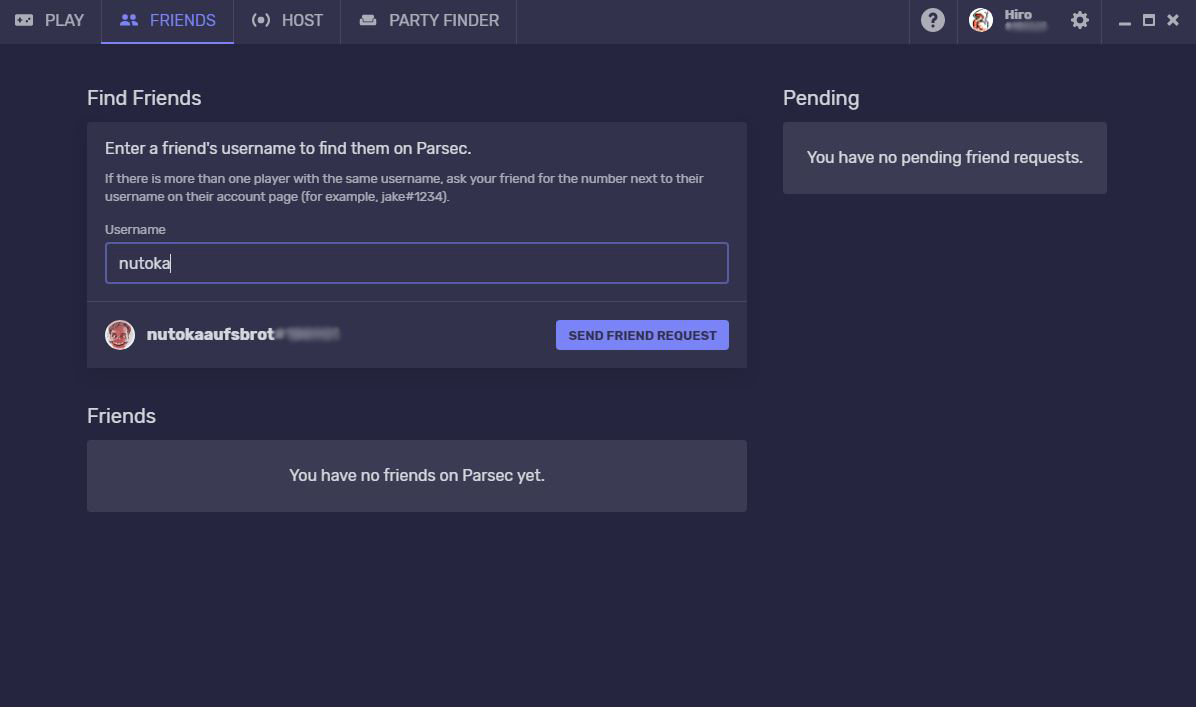Image resolution: width=1196 pixels, height=707 pixels.
Task: Click Hiro's profile avatar in top bar
Action: point(981,20)
